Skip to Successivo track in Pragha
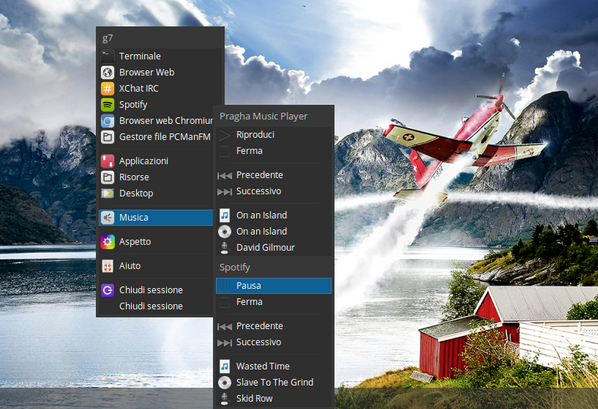 (274, 191)
